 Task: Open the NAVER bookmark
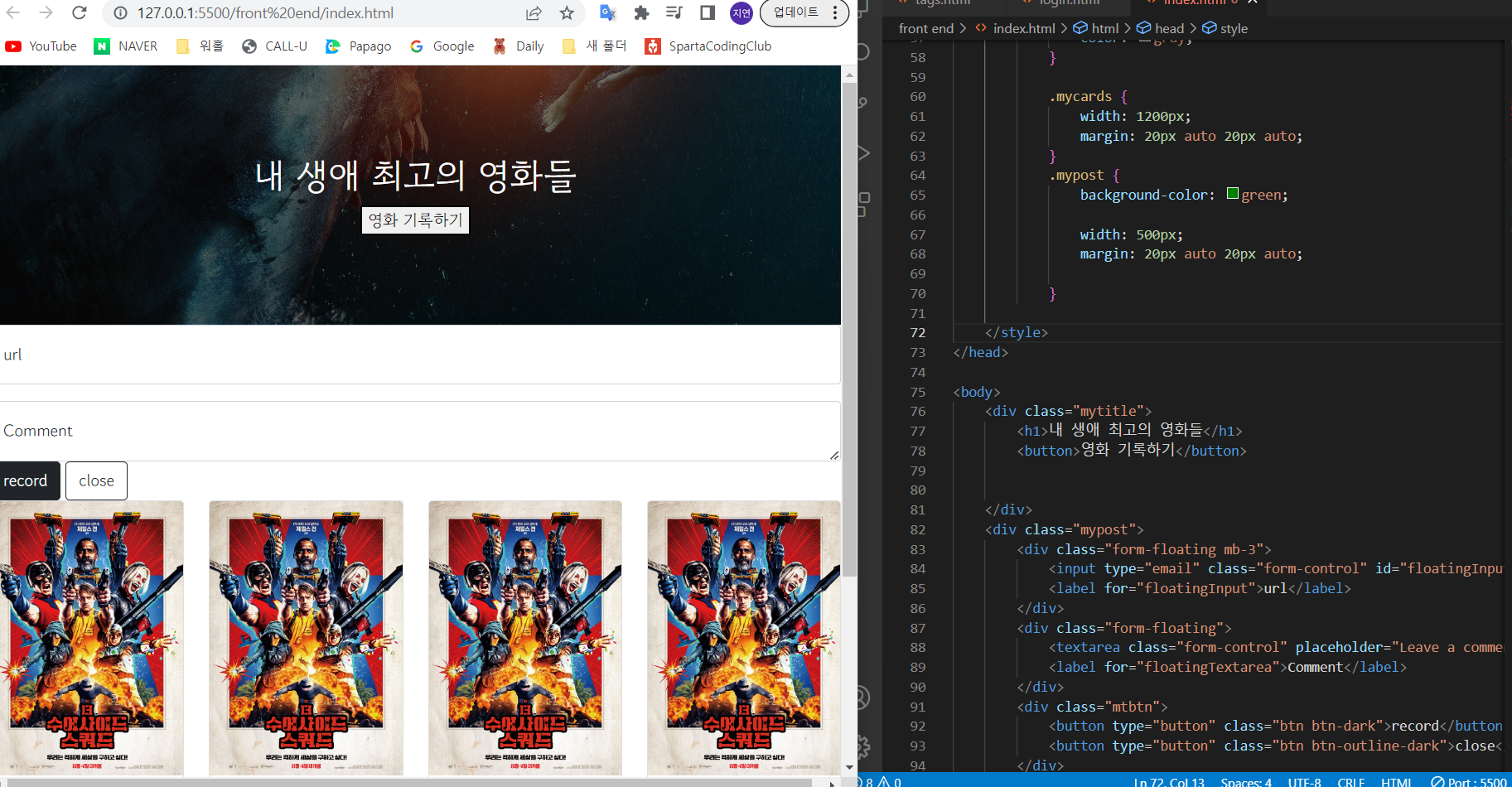pyautogui.click(x=126, y=46)
